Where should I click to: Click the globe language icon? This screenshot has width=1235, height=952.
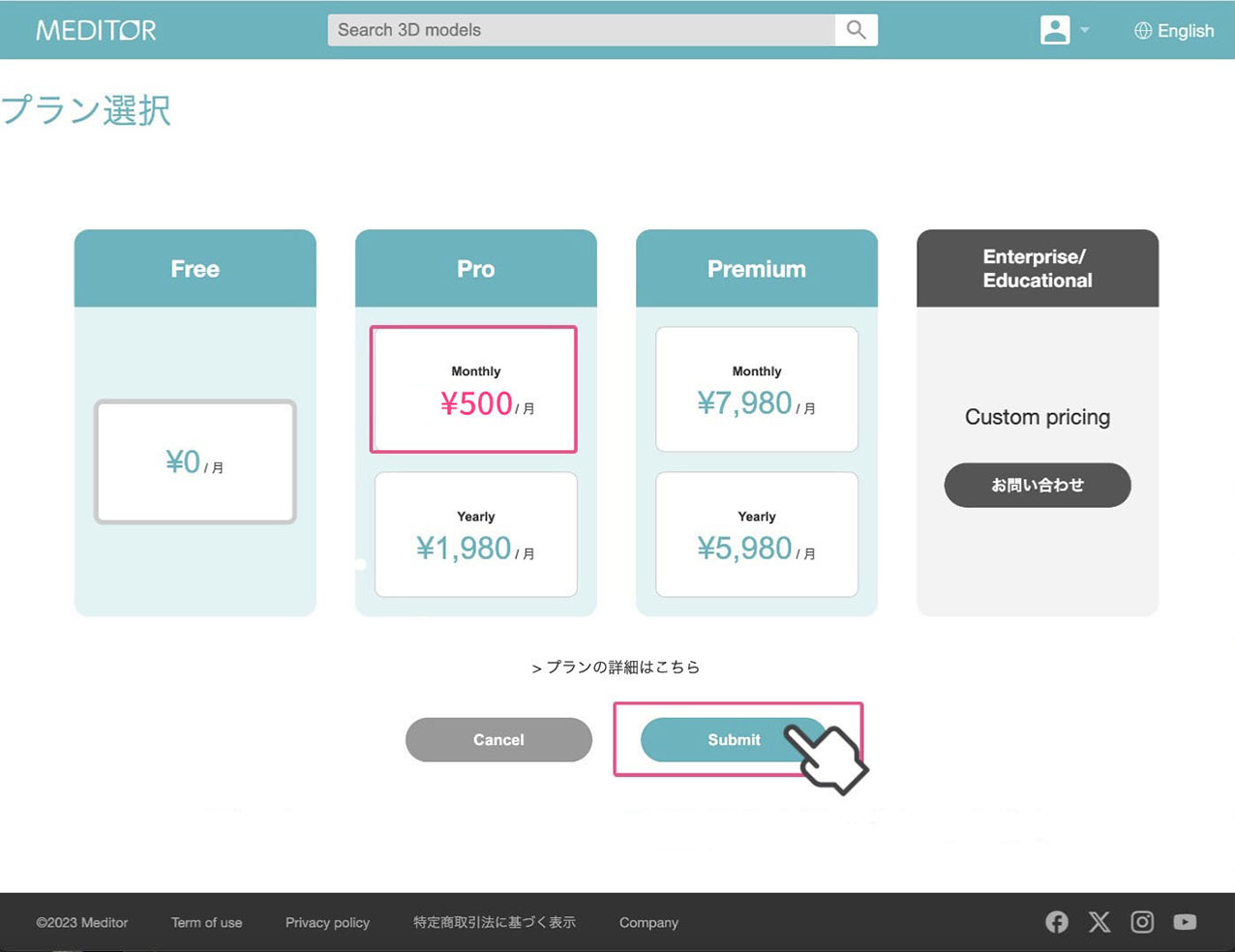pyautogui.click(x=1143, y=31)
